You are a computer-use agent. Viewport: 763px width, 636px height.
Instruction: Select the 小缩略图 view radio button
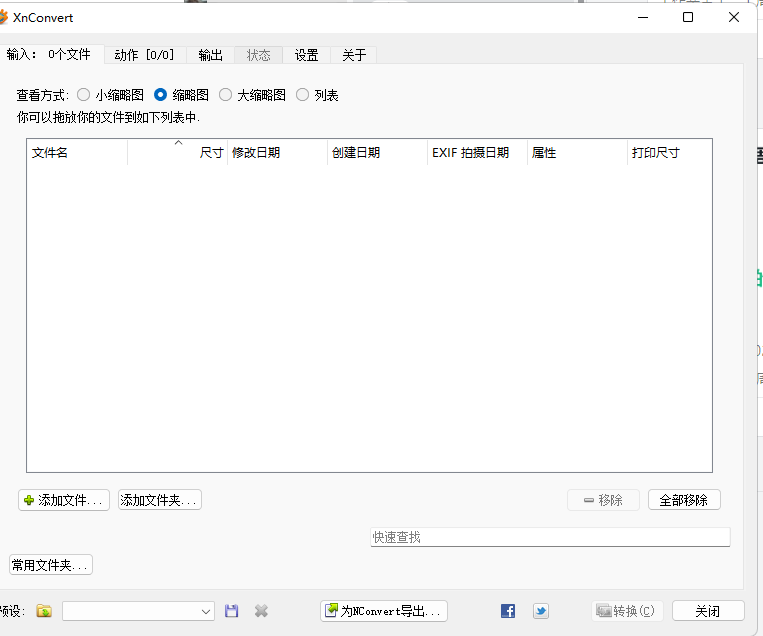pyautogui.click(x=84, y=94)
